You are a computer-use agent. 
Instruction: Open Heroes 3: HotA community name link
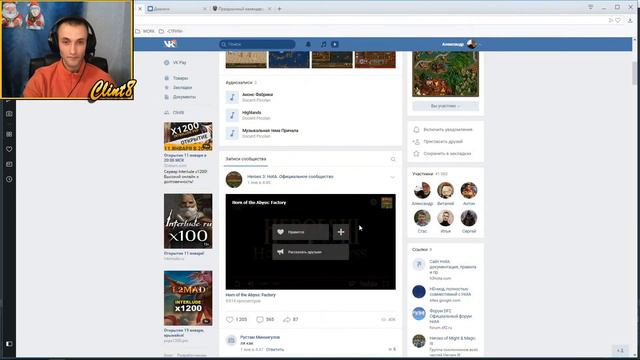(x=290, y=177)
